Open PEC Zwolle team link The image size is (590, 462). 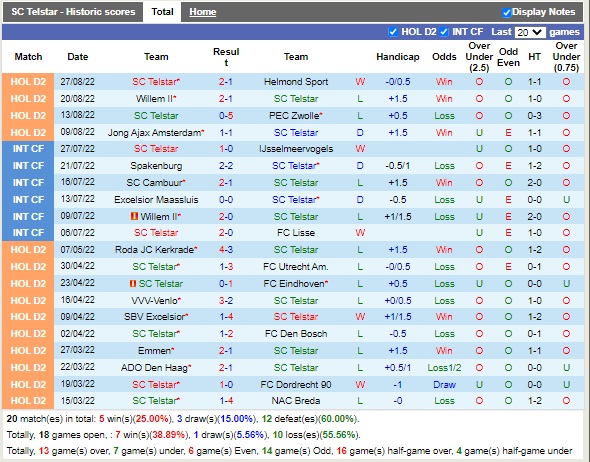294,116
